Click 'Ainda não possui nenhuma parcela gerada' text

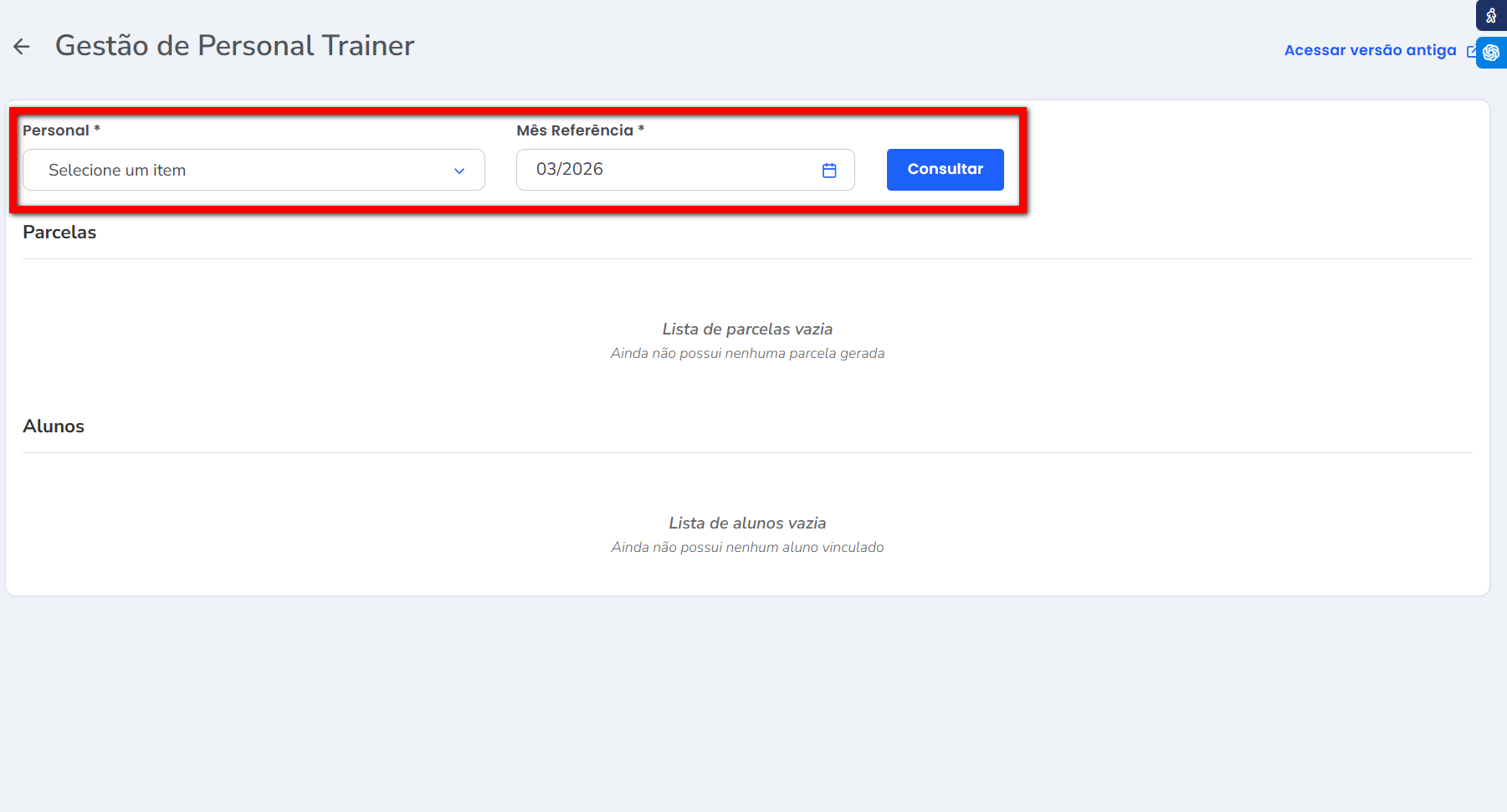(x=747, y=354)
